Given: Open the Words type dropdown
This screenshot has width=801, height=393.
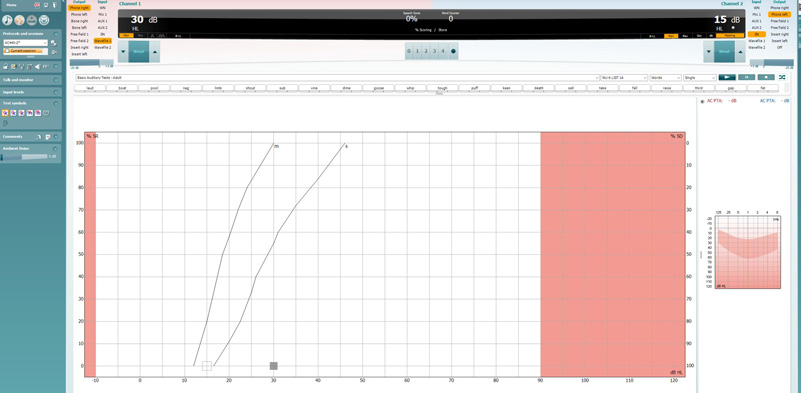Looking at the screenshot, I should pyautogui.click(x=665, y=78).
